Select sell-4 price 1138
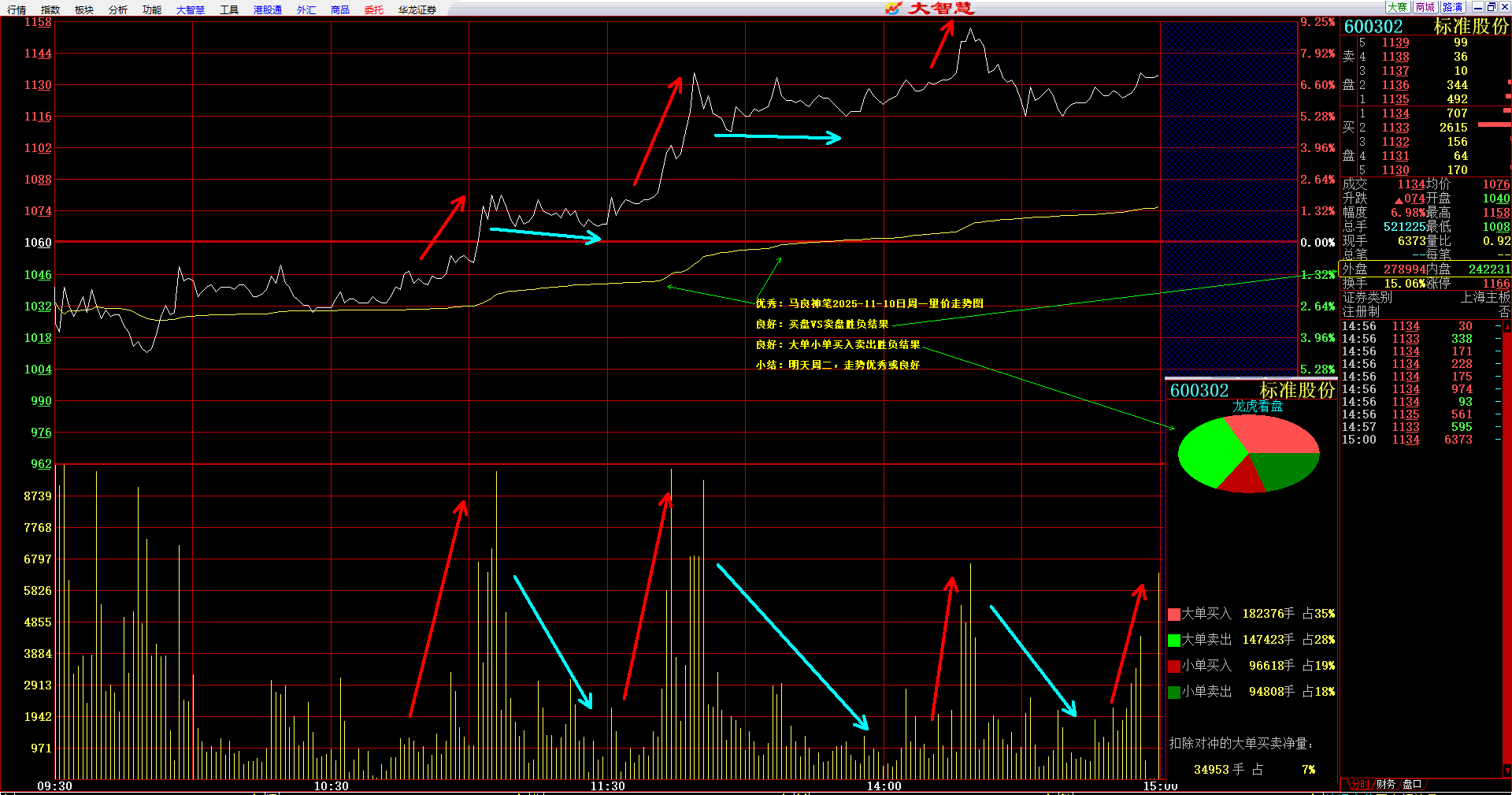The height and width of the screenshot is (795, 1512). 1395,57
